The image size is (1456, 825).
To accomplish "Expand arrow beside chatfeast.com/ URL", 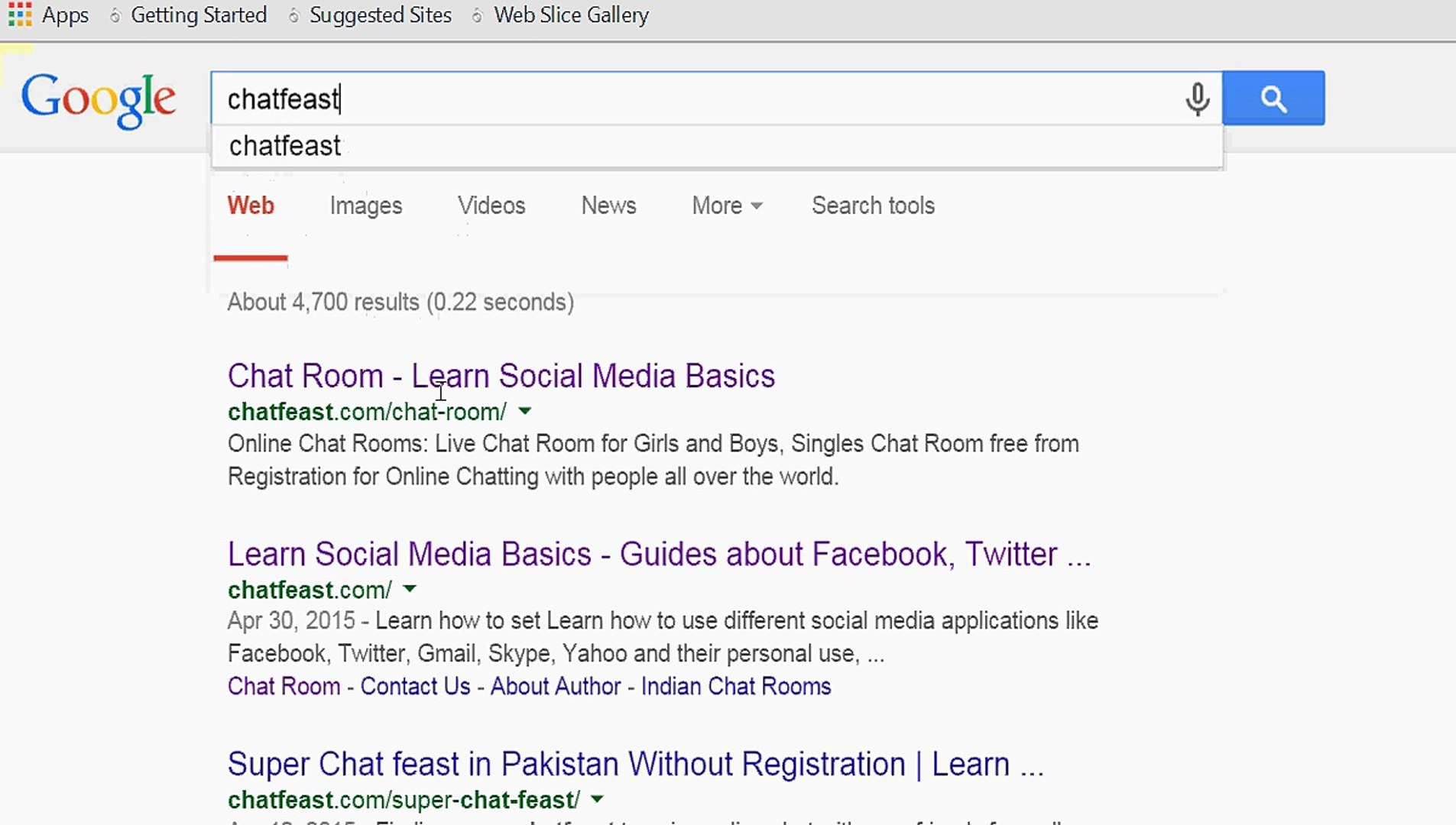I will 410,589.
